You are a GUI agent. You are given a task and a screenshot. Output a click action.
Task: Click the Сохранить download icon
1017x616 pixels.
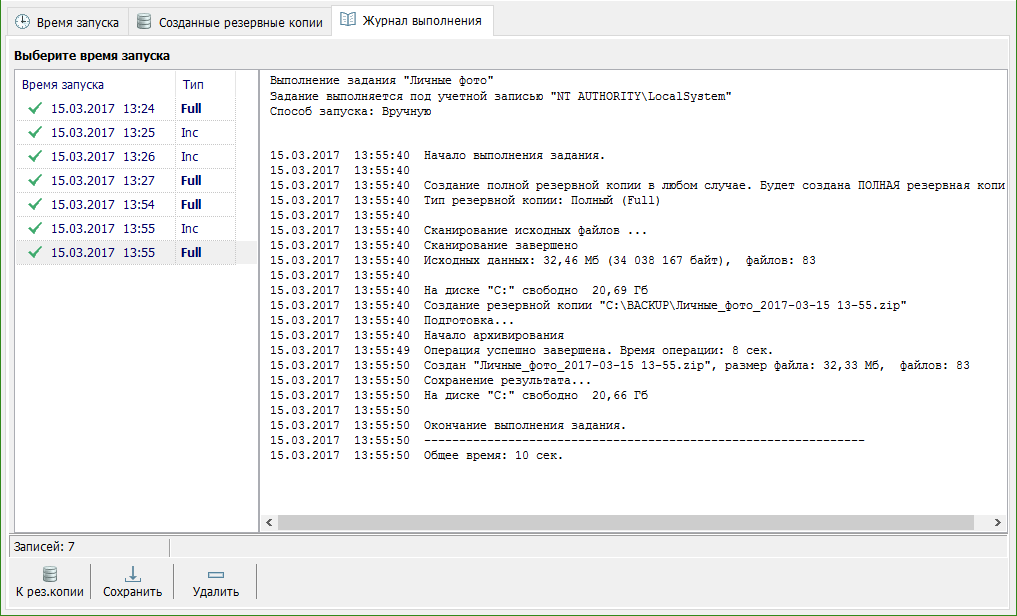(132, 574)
